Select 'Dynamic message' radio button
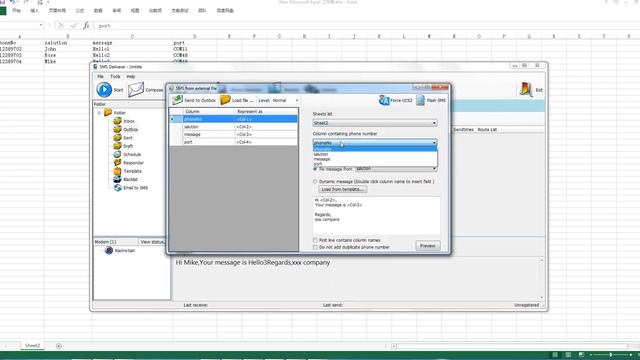The width and height of the screenshot is (640, 360). click(315, 182)
